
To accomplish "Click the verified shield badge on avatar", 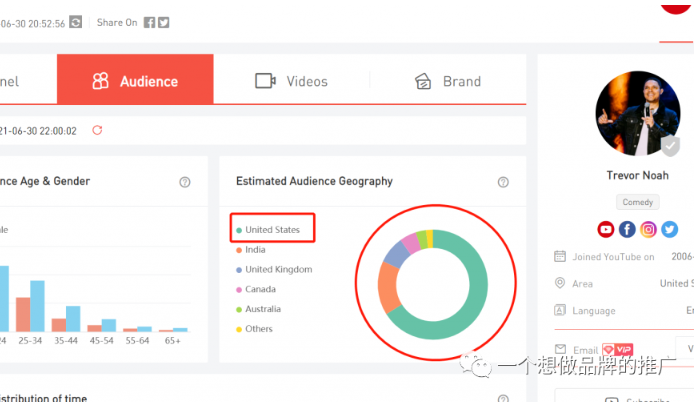I will click(671, 146).
